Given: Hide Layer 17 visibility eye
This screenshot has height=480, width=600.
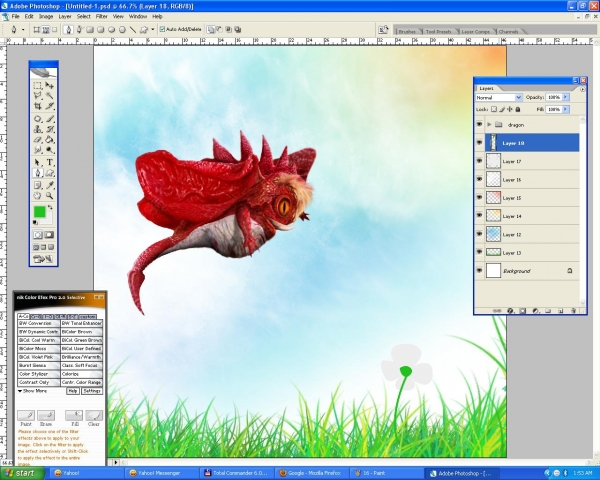Looking at the screenshot, I should pos(479,161).
